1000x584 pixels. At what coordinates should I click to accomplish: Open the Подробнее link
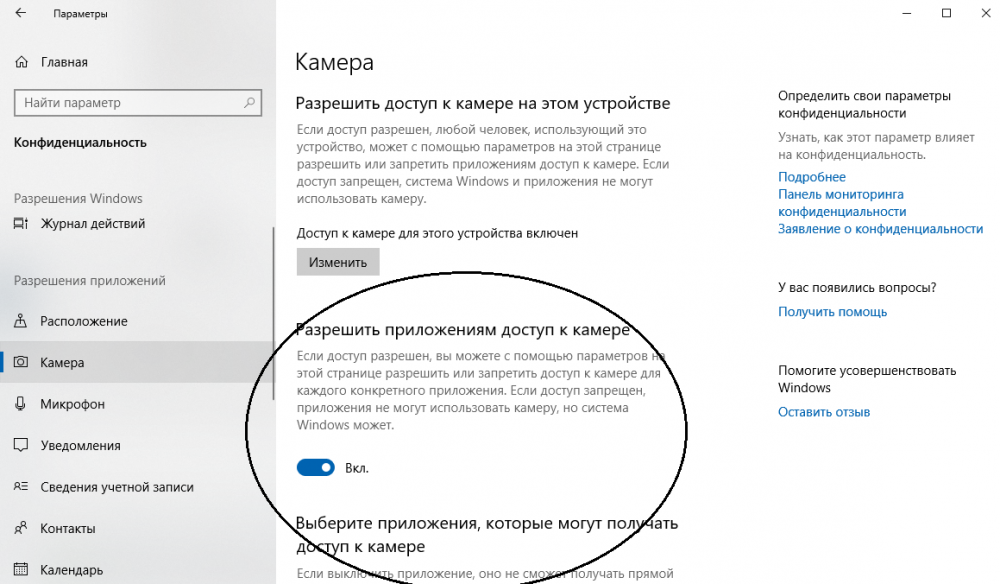point(811,177)
